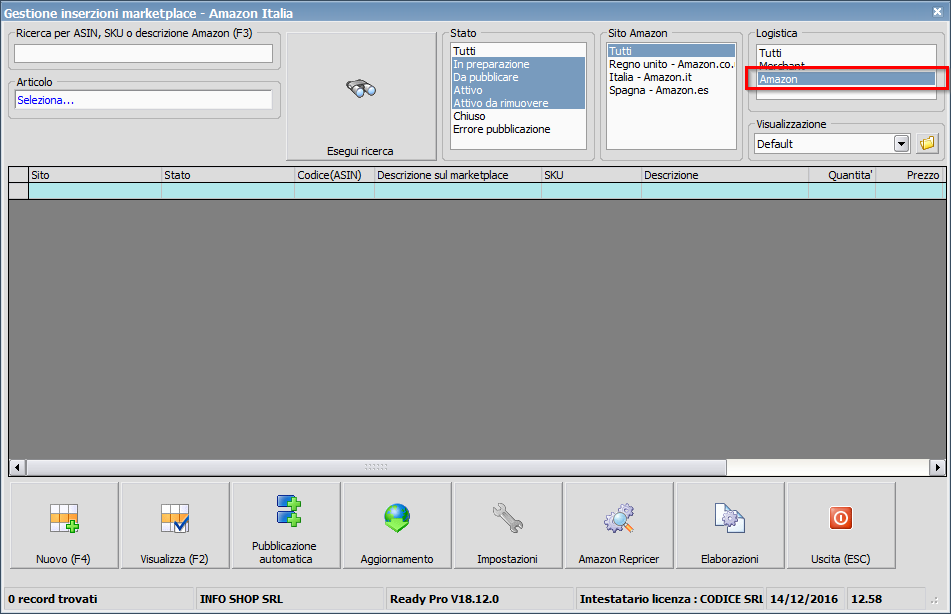Image resolution: width=951 pixels, height=614 pixels.
Task: Select Errore pubblicazione status
Action: [x=519, y=129]
